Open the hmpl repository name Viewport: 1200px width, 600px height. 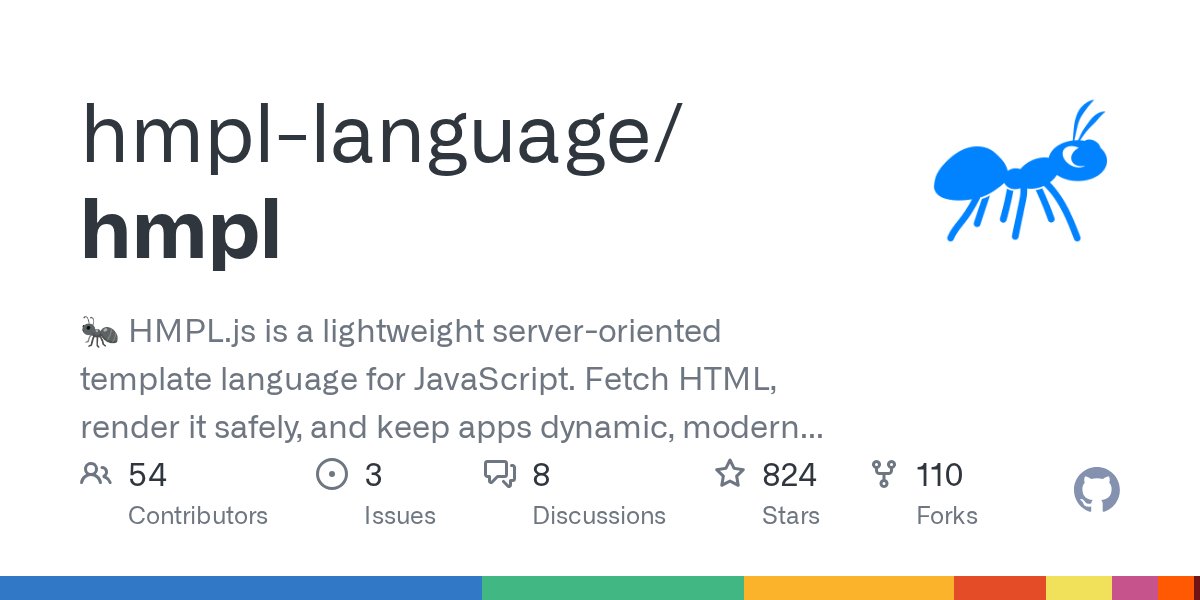180,228
